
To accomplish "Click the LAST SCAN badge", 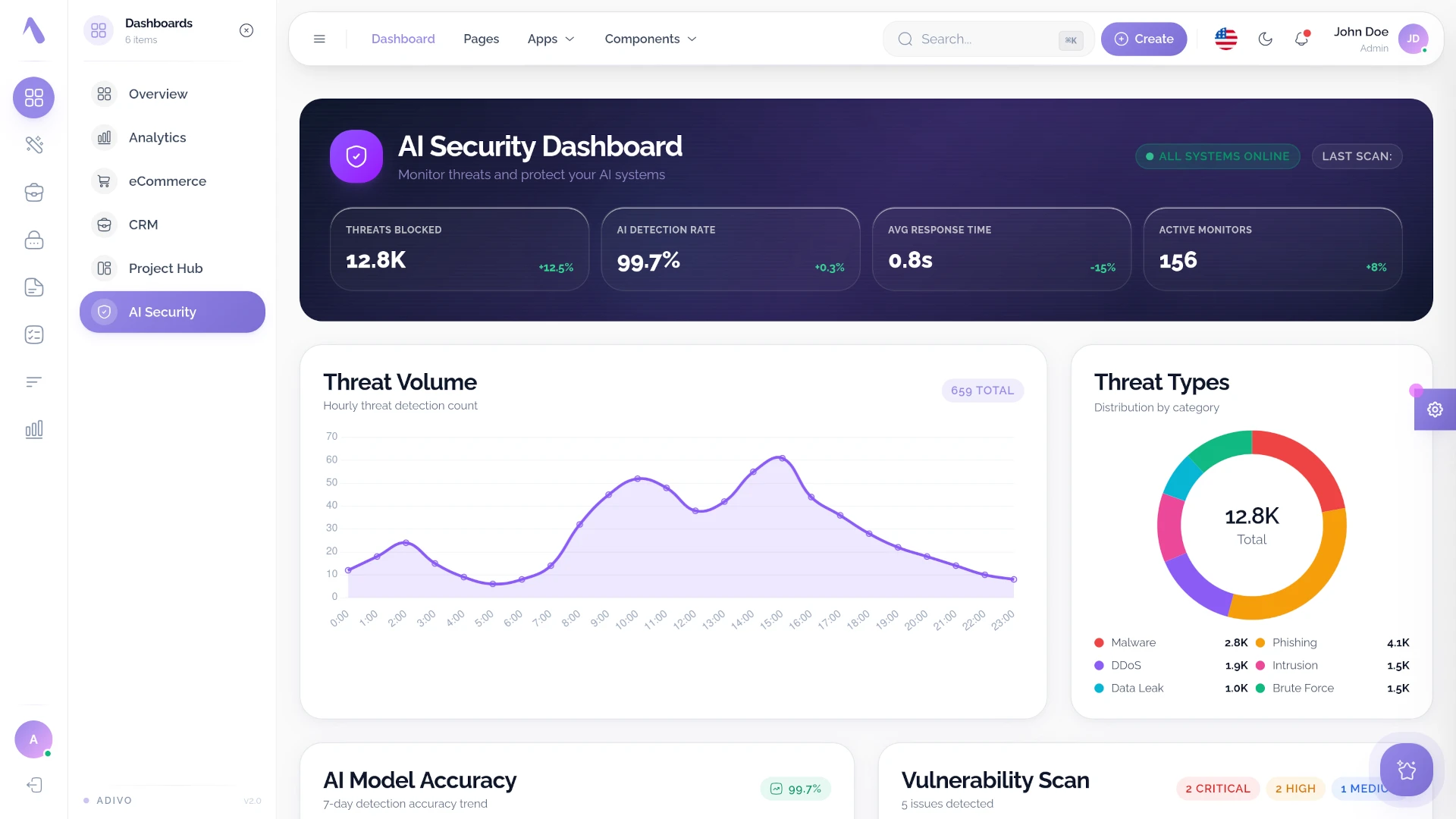I will (1357, 156).
